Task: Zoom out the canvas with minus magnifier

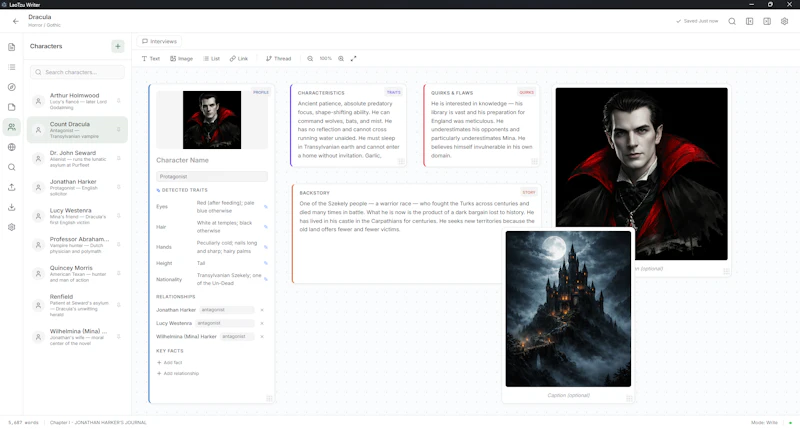Action: [x=310, y=59]
